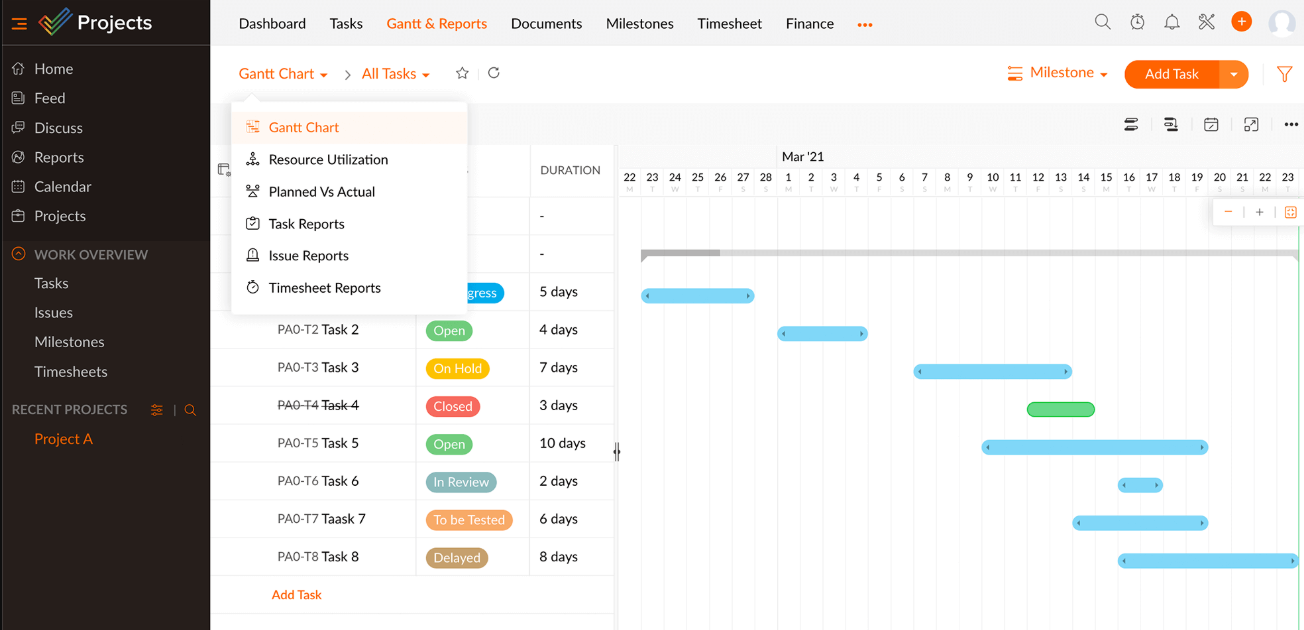Screen dimensions: 1304x630
Task: Open the column chooser icon in task table
Action: point(224,170)
